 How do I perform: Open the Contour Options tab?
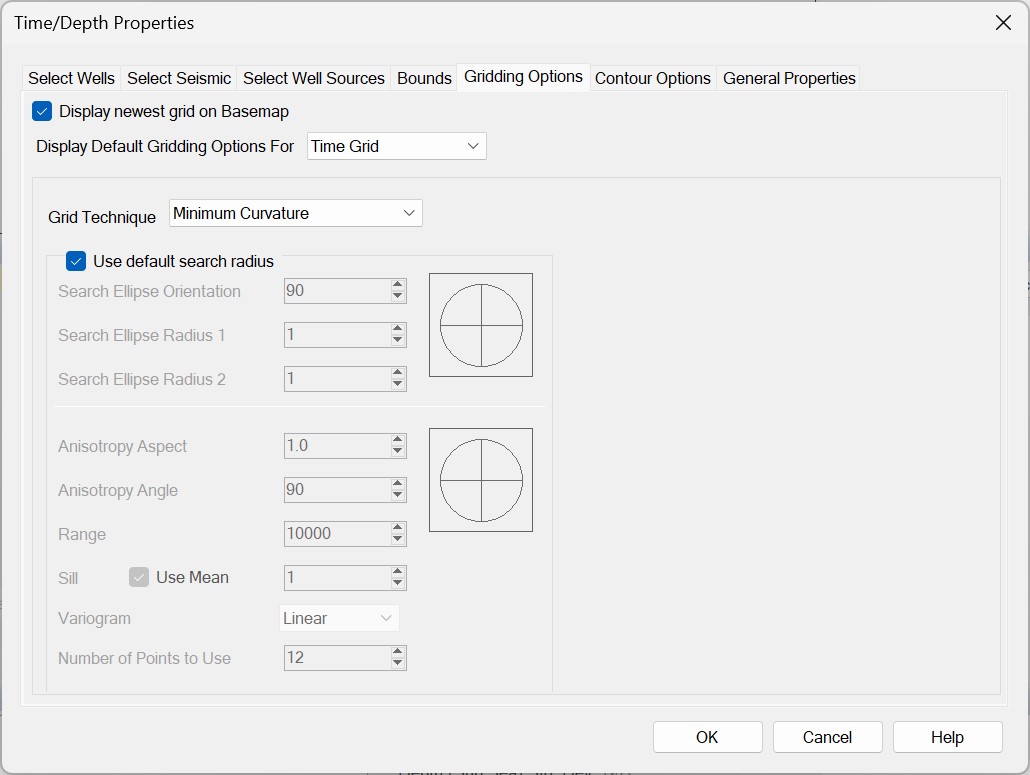tap(652, 78)
